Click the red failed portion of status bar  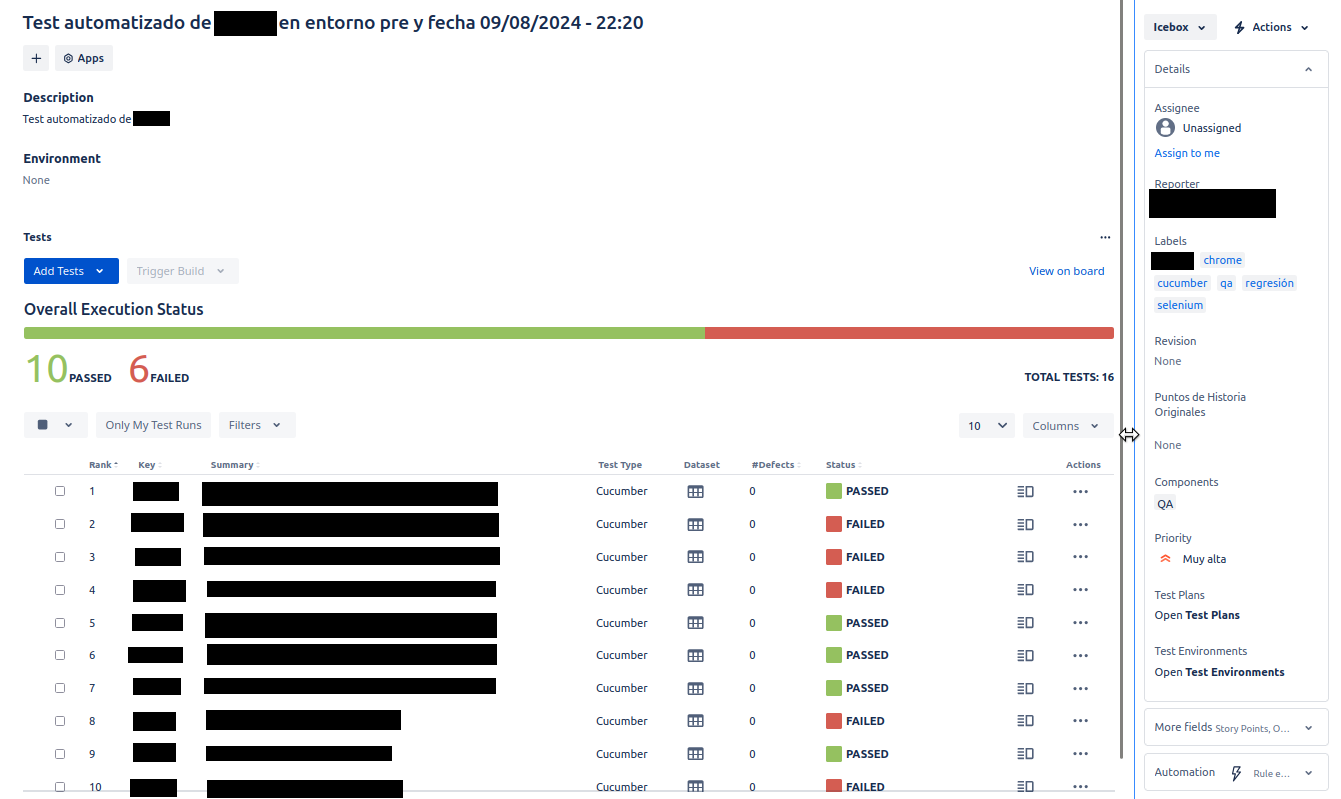click(908, 333)
